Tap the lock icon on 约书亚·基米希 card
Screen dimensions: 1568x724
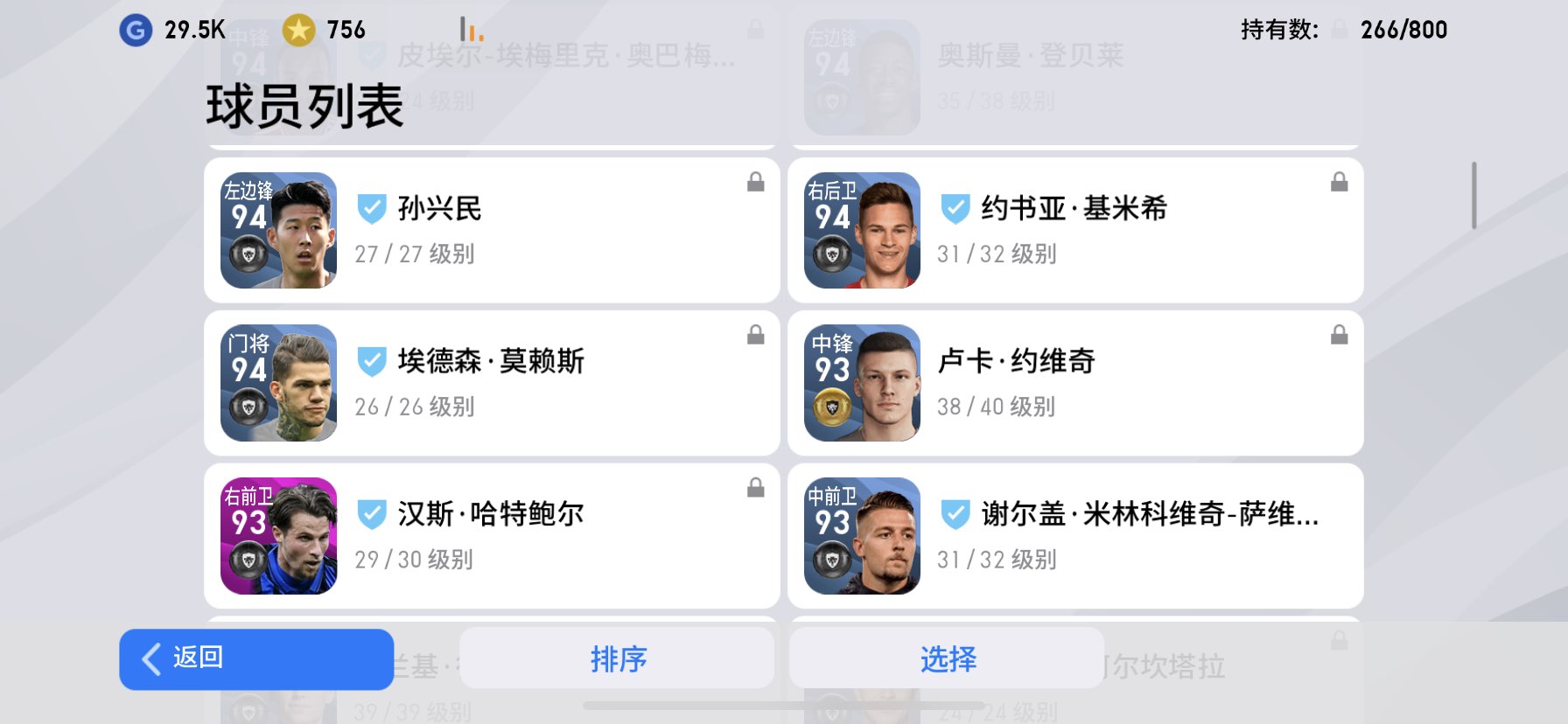1339,182
